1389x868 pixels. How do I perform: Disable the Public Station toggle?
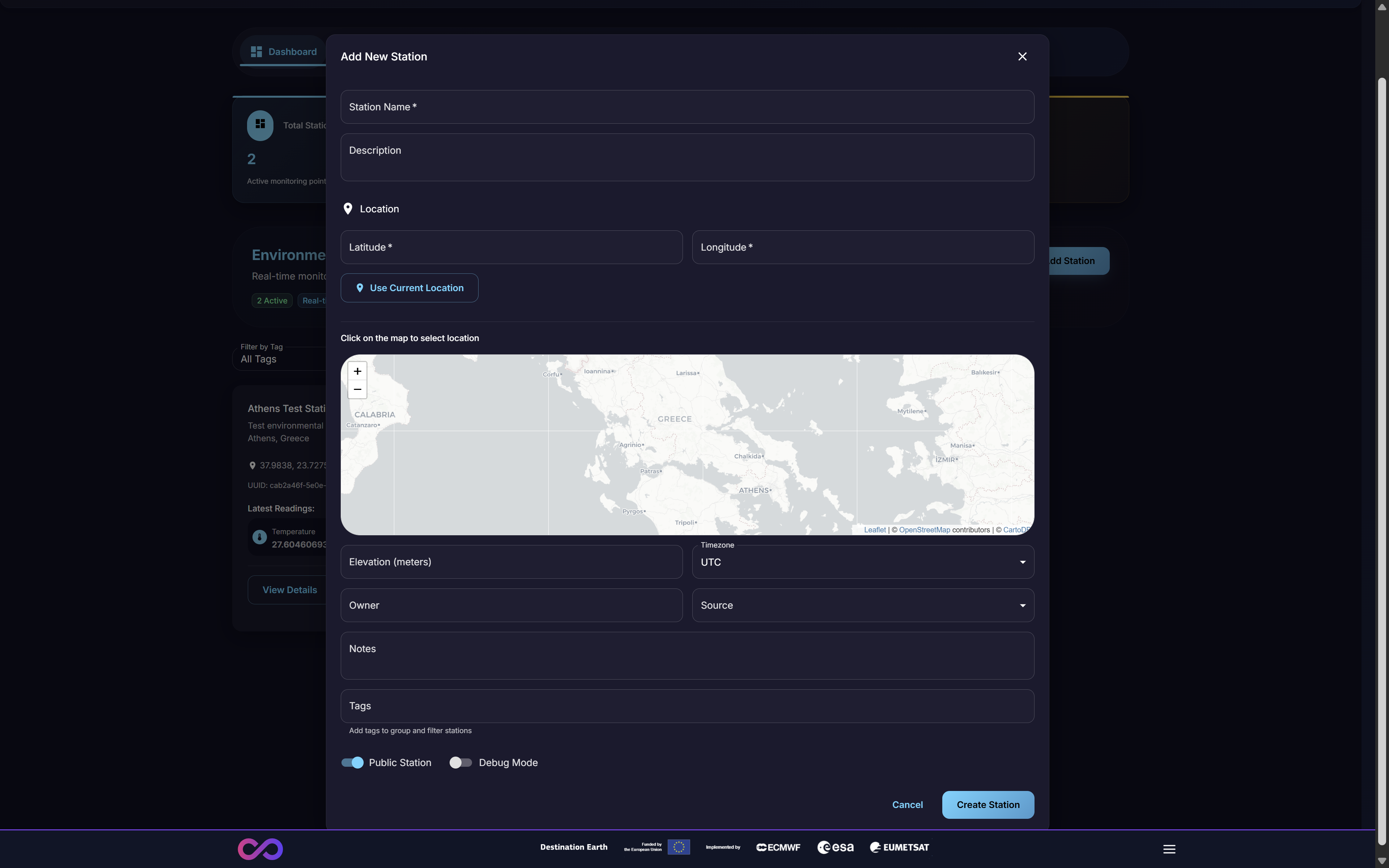click(x=352, y=762)
